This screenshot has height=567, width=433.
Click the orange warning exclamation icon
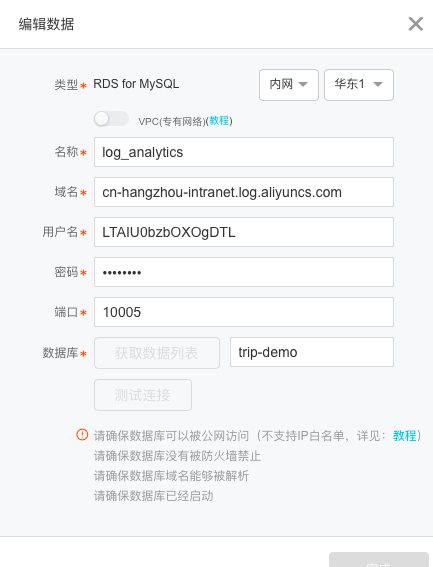click(82, 435)
